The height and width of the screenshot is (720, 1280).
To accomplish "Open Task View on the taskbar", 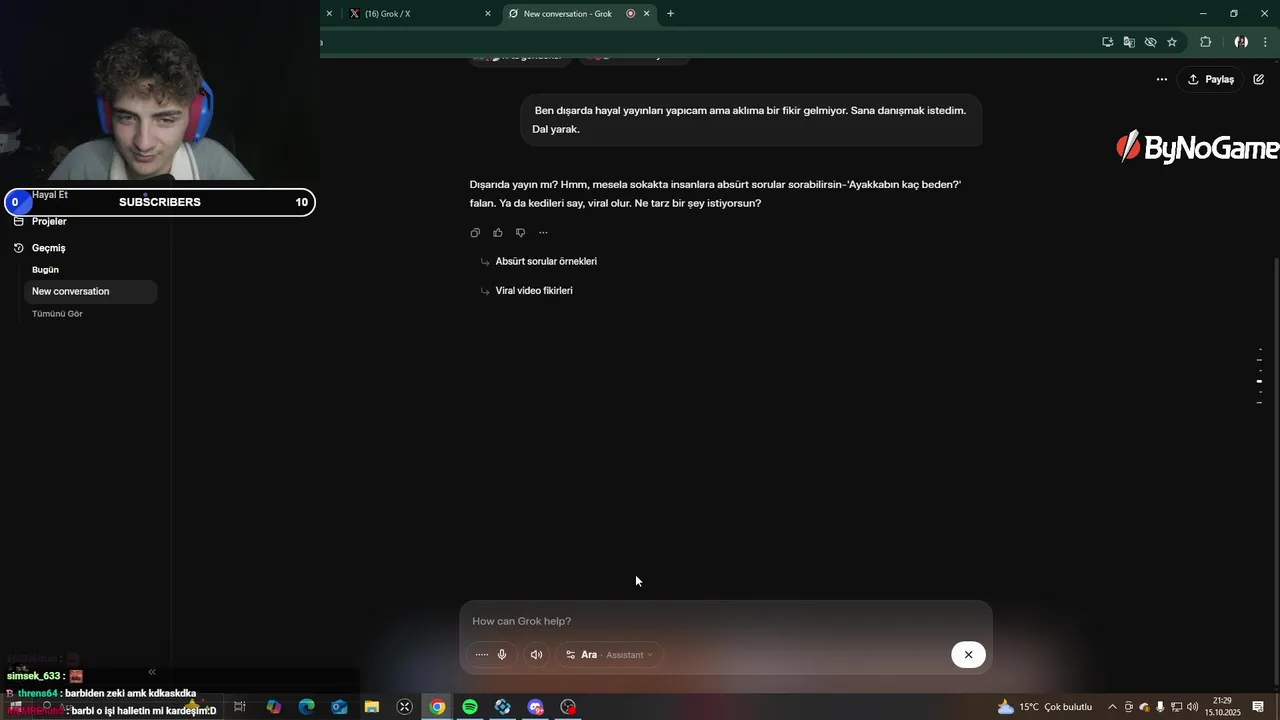I will pos(240,707).
